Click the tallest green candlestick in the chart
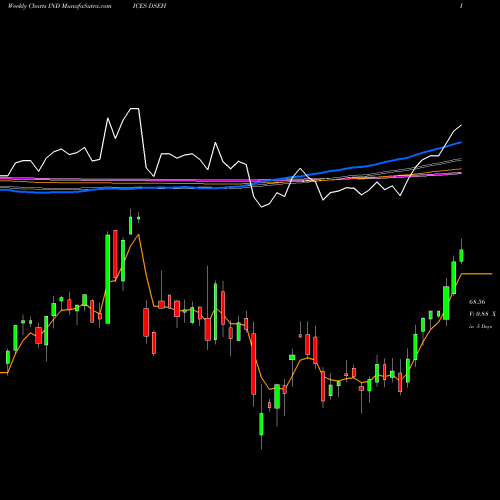This screenshot has height=500, width=500. coord(108,279)
